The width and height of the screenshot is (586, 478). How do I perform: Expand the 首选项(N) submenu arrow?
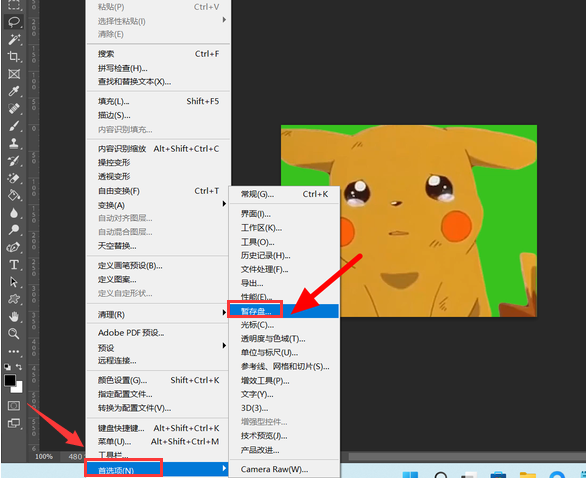pos(224,468)
